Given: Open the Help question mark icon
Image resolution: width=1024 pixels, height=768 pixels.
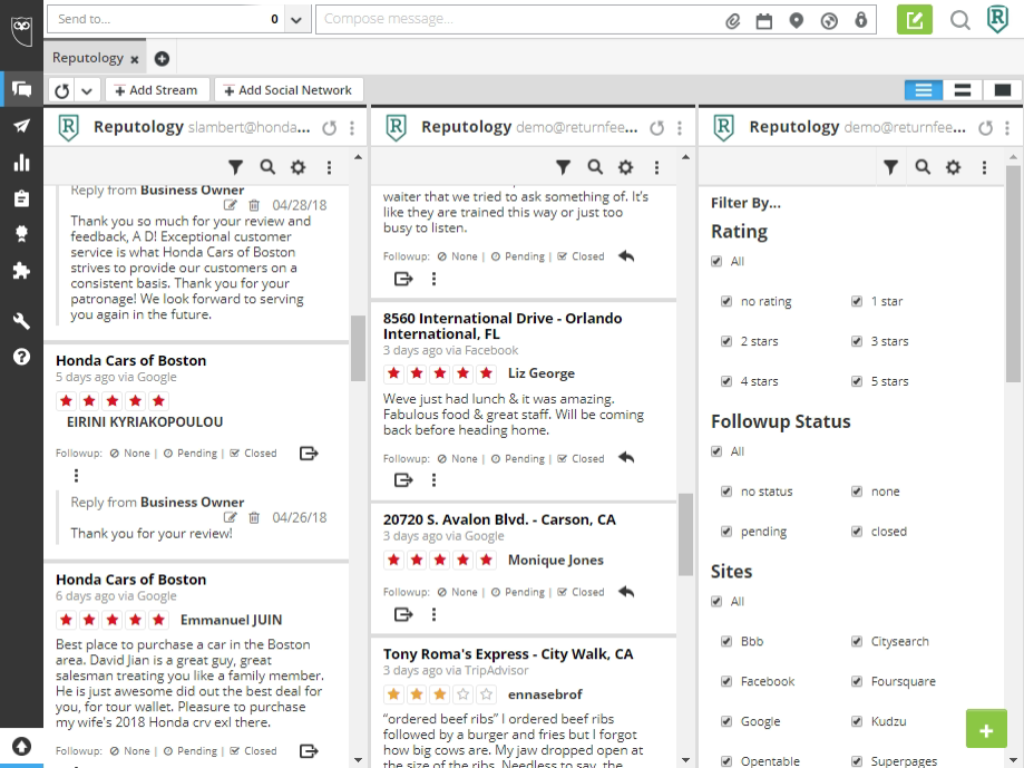Looking at the screenshot, I should pos(21,357).
